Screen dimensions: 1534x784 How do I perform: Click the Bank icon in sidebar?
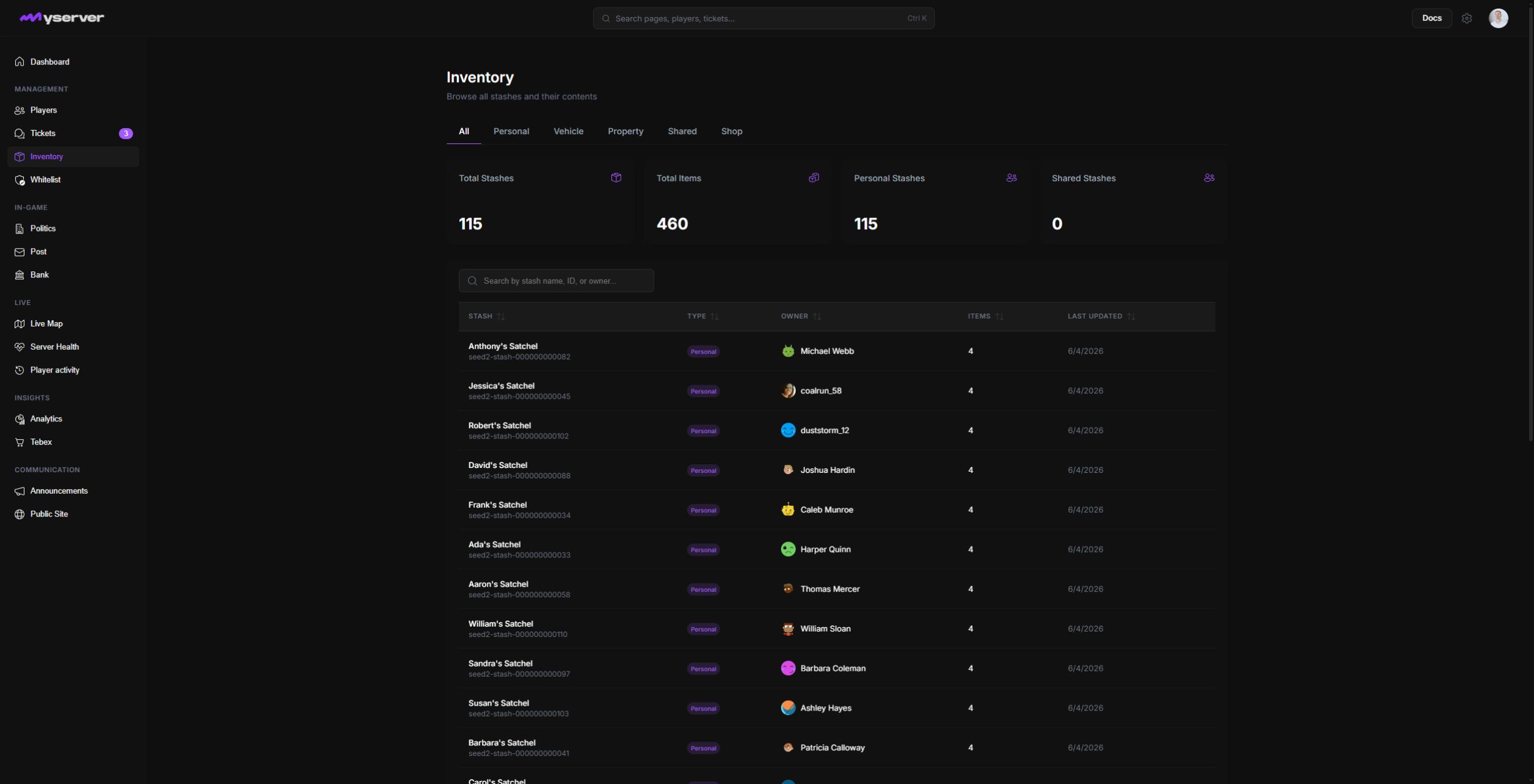coord(20,275)
